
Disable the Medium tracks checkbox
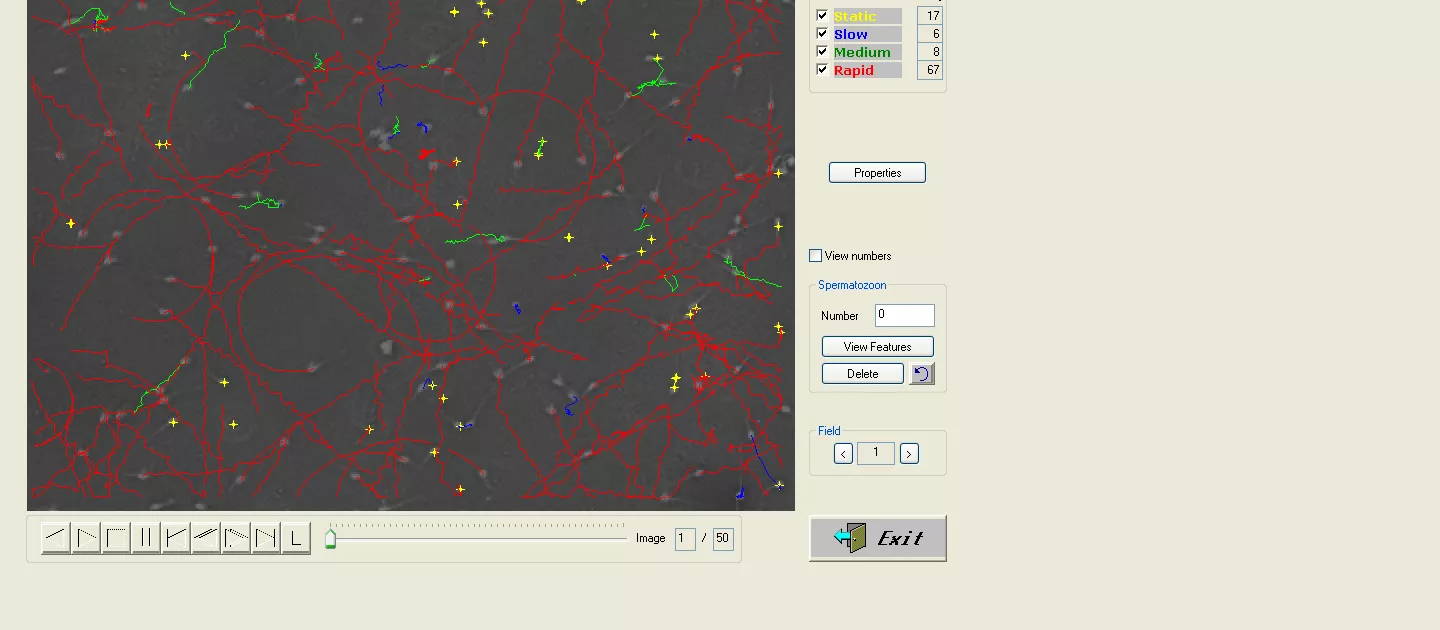tap(822, 52)
